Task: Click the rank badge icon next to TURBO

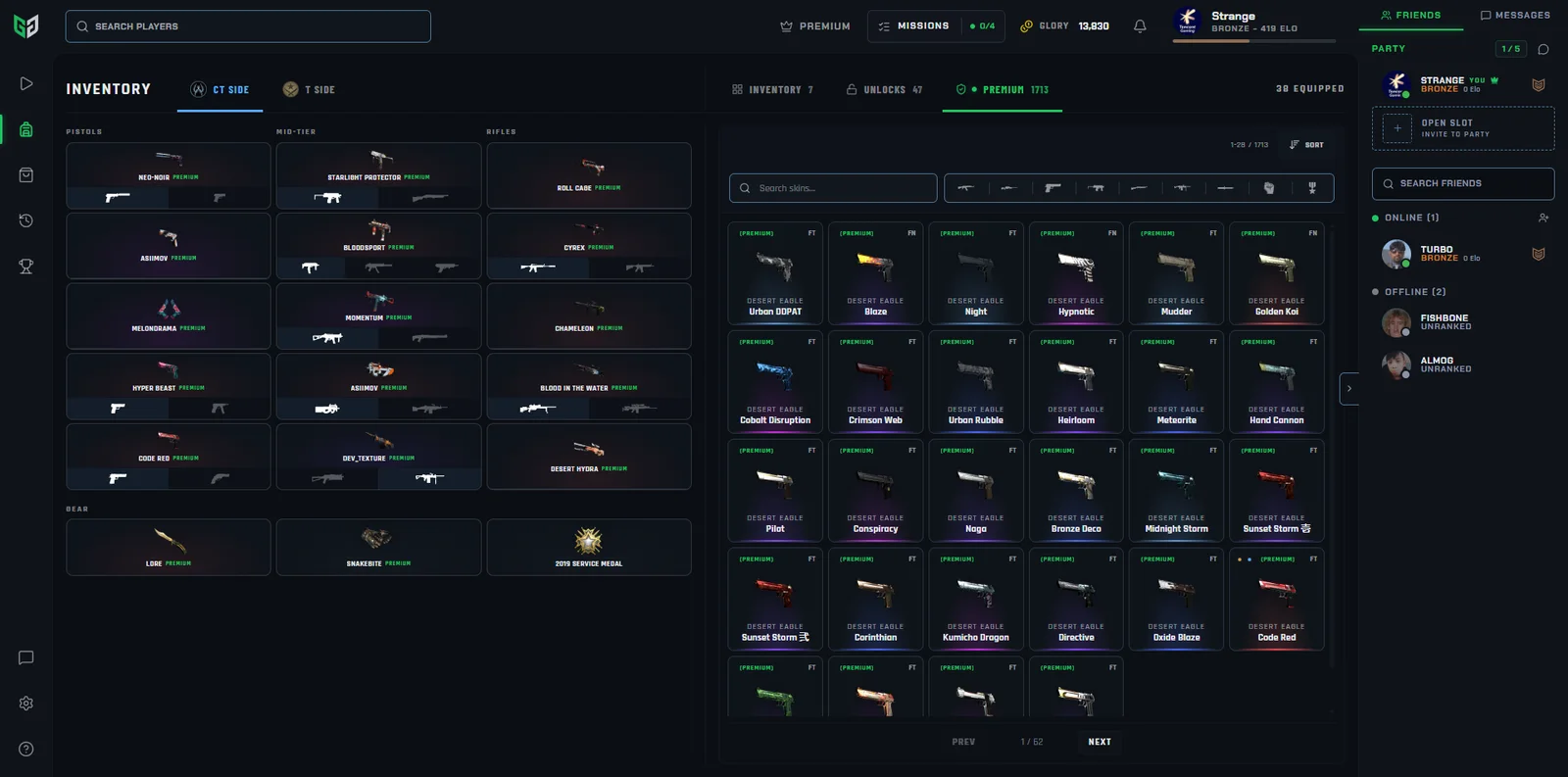Action: click(x=1539, y=254)
